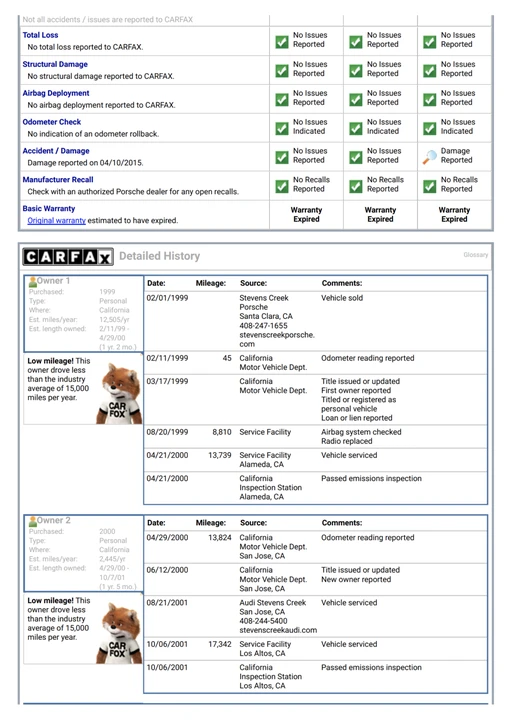Click the CARFAX logo in Detailed History header
The height and width of the screenshot is (720, 515).
(68, 257)
